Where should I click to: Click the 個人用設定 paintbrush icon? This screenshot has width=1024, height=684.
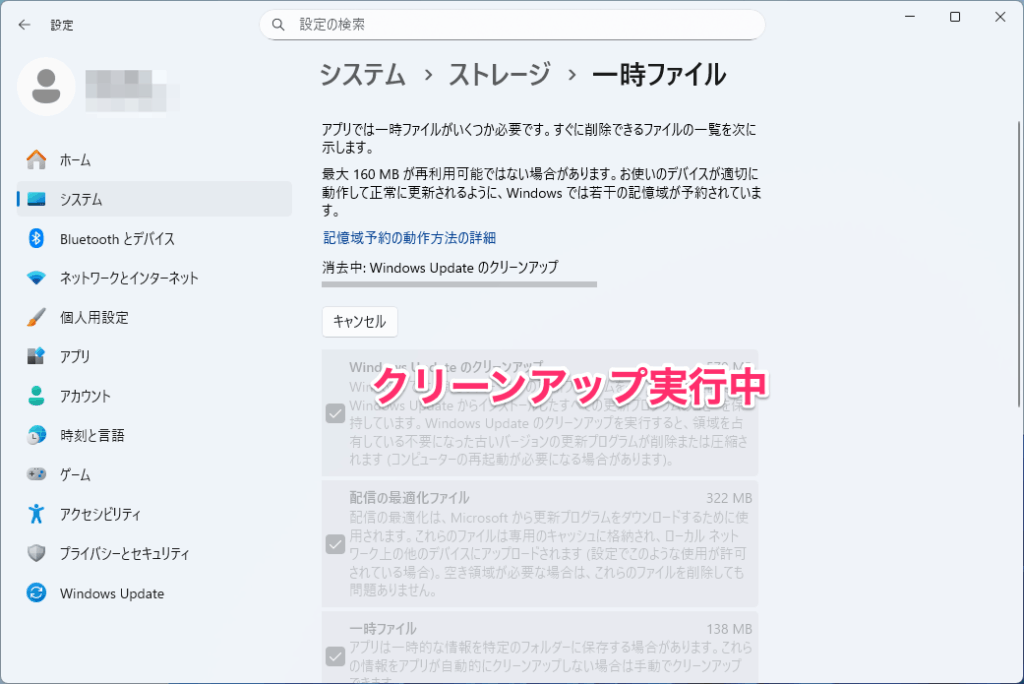coord(37,318)
